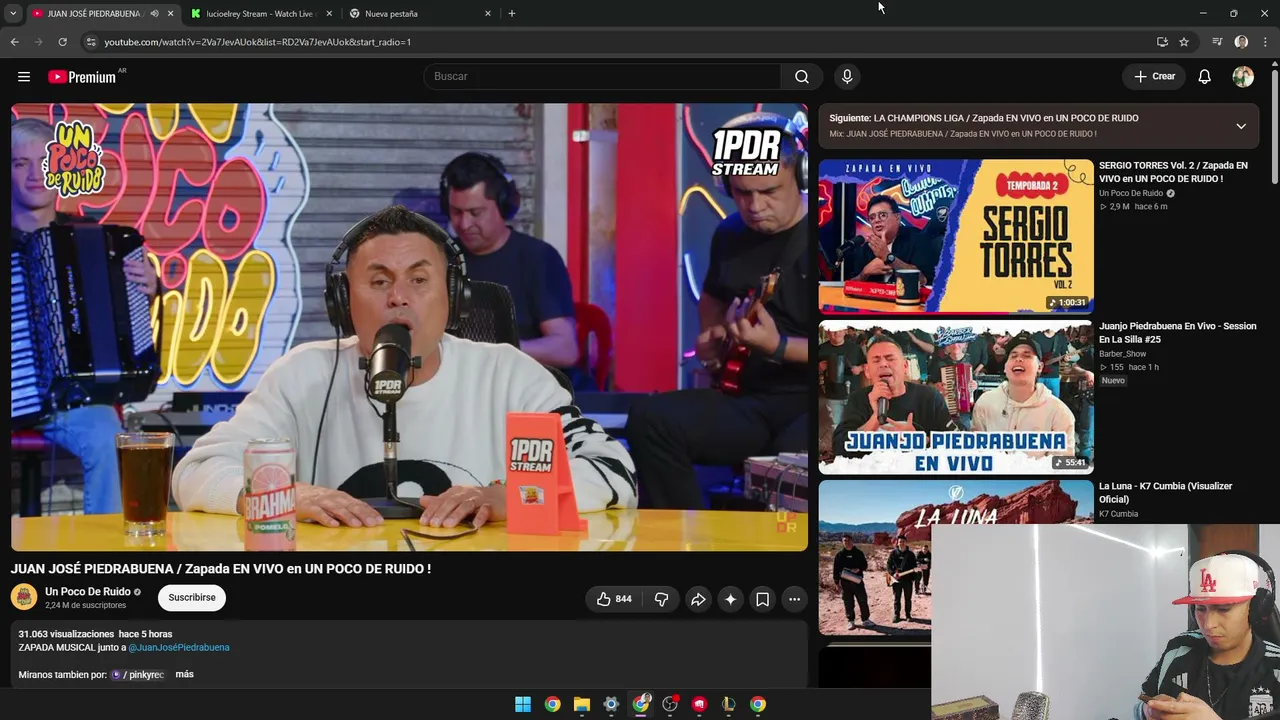Close the lucioelrey Stream tab
This screenshot has height=720, width=1280.
tap(329, 14)
